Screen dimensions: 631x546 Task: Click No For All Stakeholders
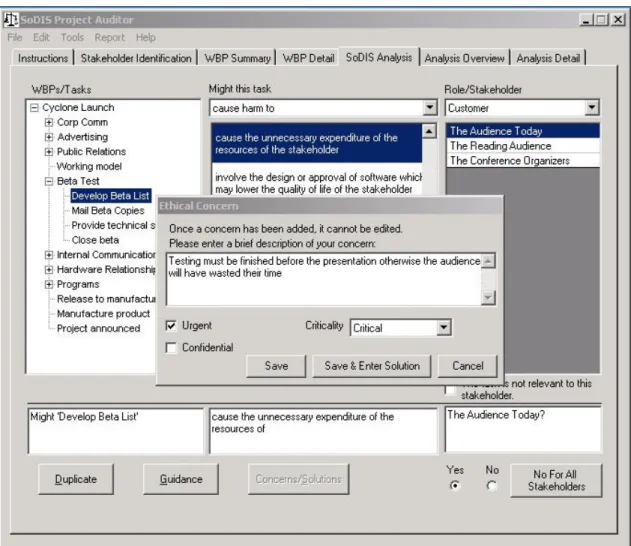click(x=557, y=480)
